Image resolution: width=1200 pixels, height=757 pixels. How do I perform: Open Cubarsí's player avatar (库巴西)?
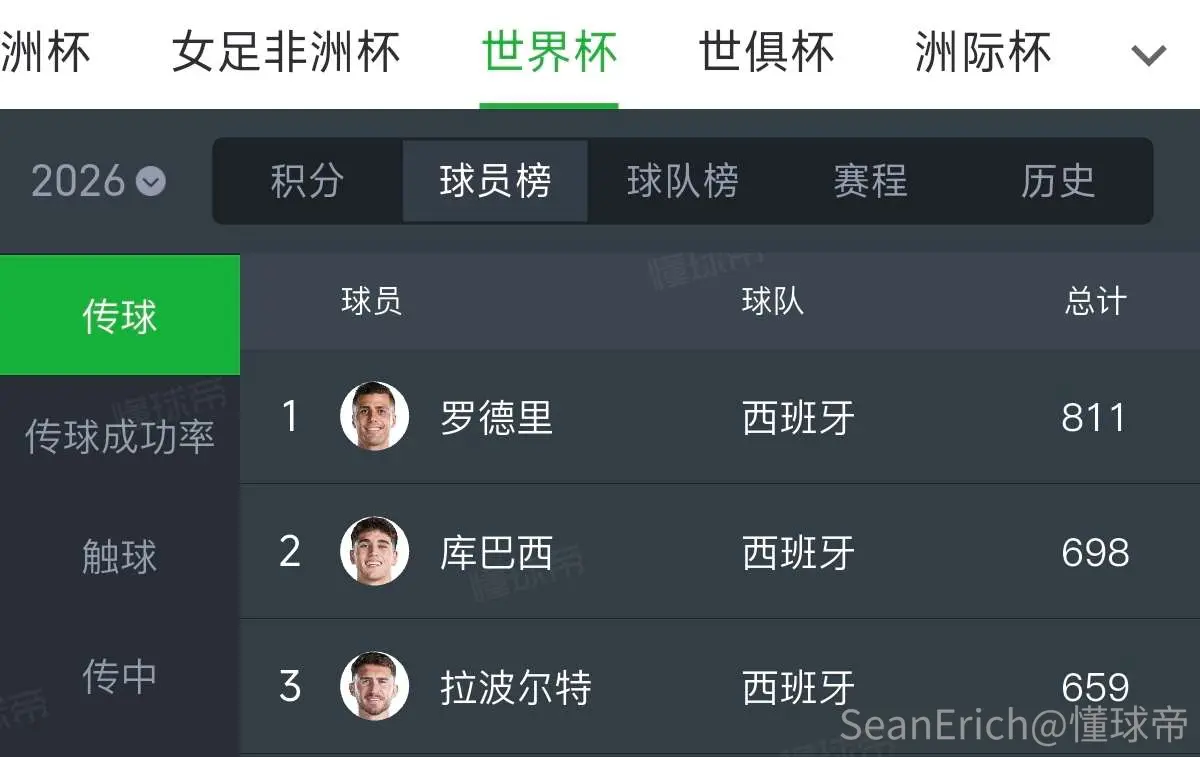(374, 551)
